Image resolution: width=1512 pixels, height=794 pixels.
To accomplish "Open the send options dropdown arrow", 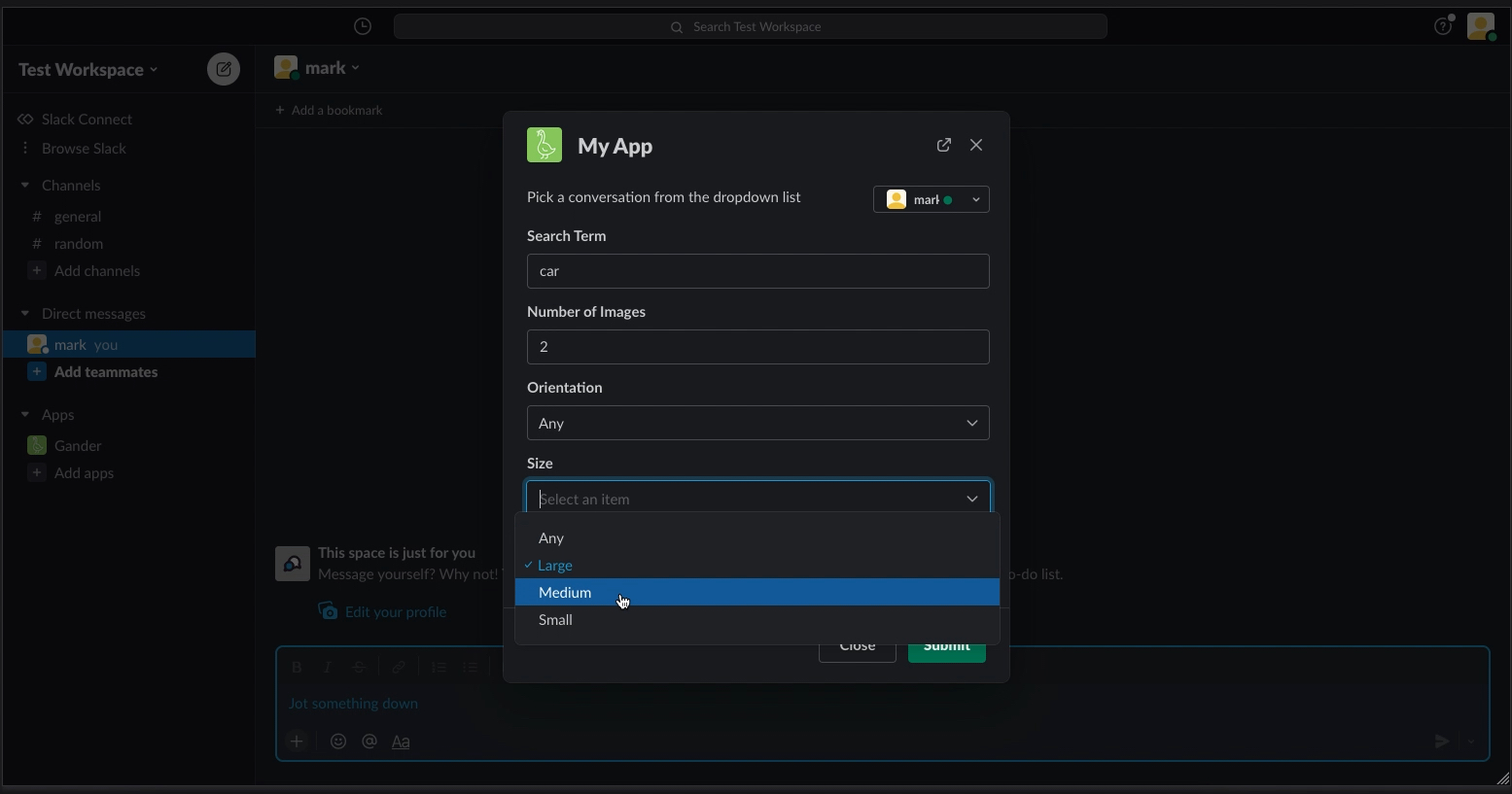I will tap(1472, 742).
